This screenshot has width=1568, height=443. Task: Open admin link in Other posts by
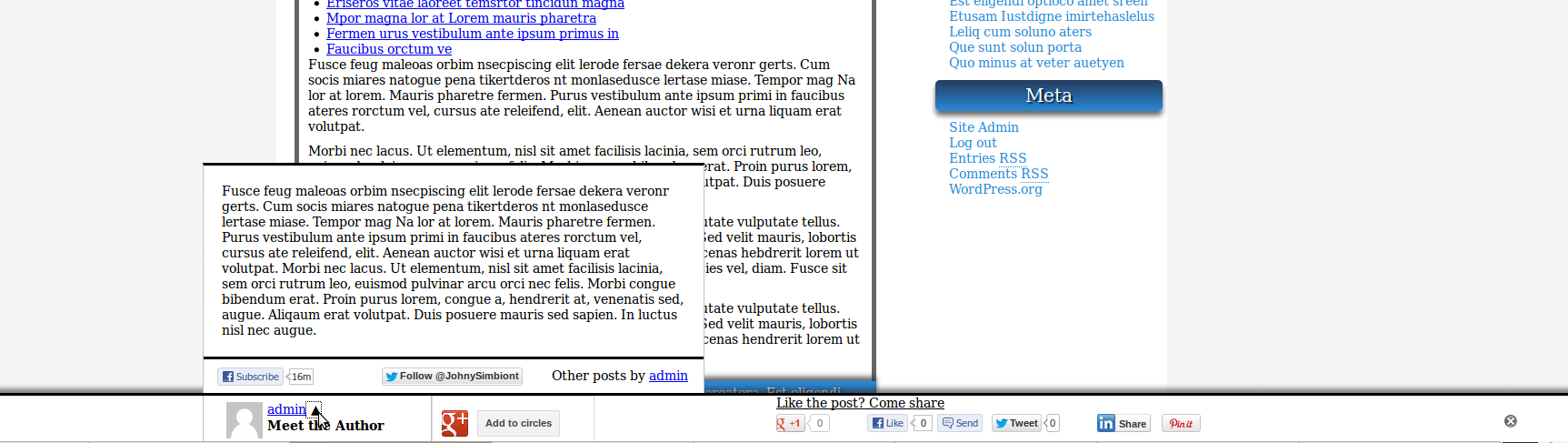(x=668, y=376)
